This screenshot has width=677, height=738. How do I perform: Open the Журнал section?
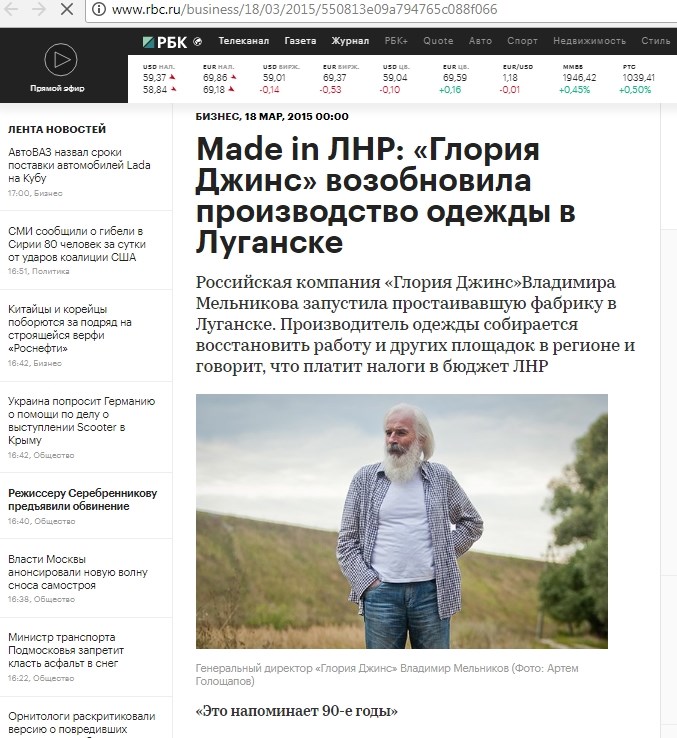pyautogui.click(x=350, y=41)
